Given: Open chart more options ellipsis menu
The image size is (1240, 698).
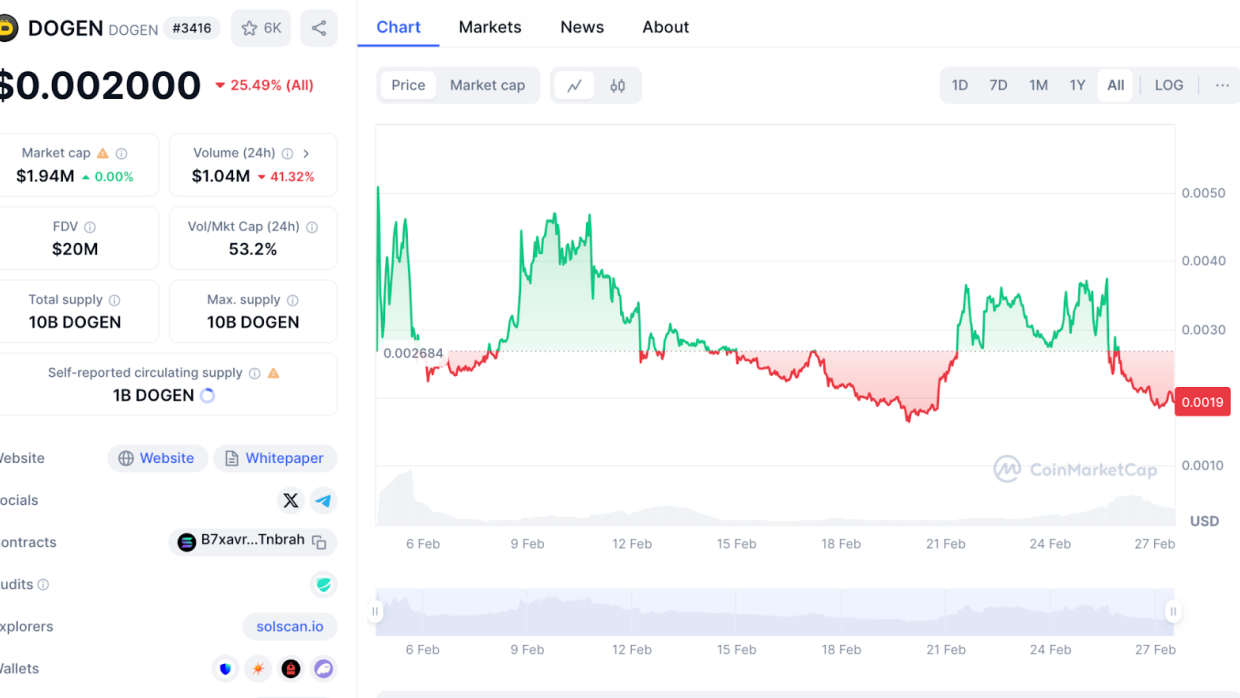Looking at the screenshot, I should tap(1222, 85).
